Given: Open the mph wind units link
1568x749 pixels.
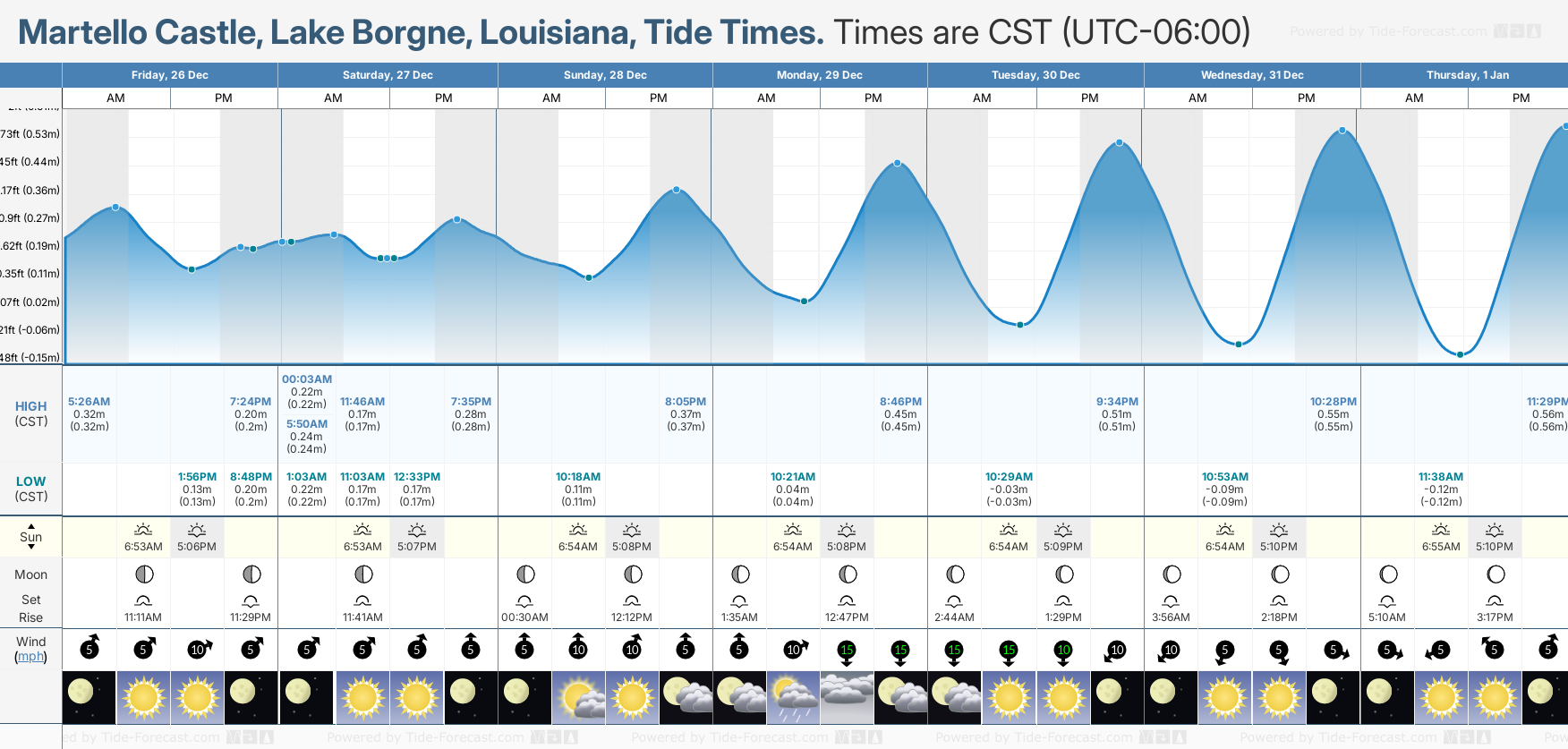Looking at the screenshot, I should 31,656.
